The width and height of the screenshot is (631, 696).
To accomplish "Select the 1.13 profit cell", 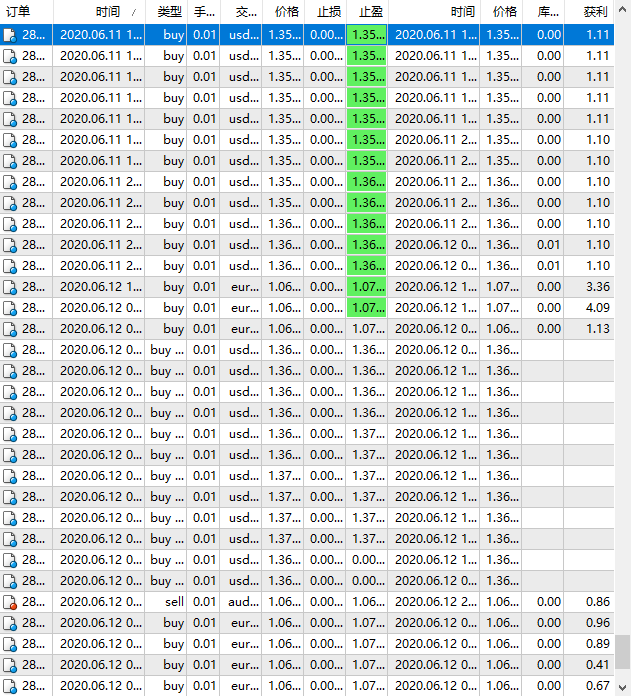I will 589,329.
